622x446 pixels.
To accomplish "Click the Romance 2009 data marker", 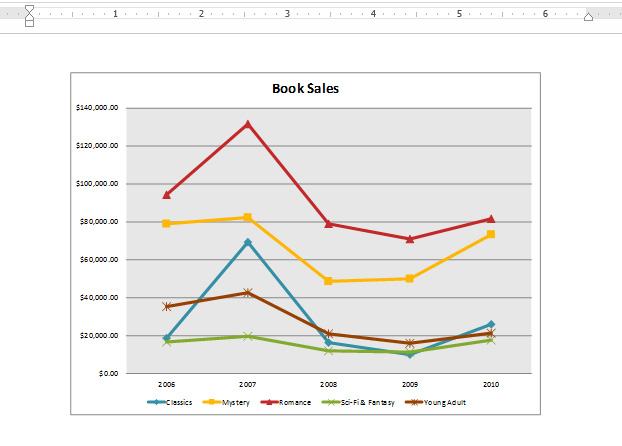I will pos(409,239).
